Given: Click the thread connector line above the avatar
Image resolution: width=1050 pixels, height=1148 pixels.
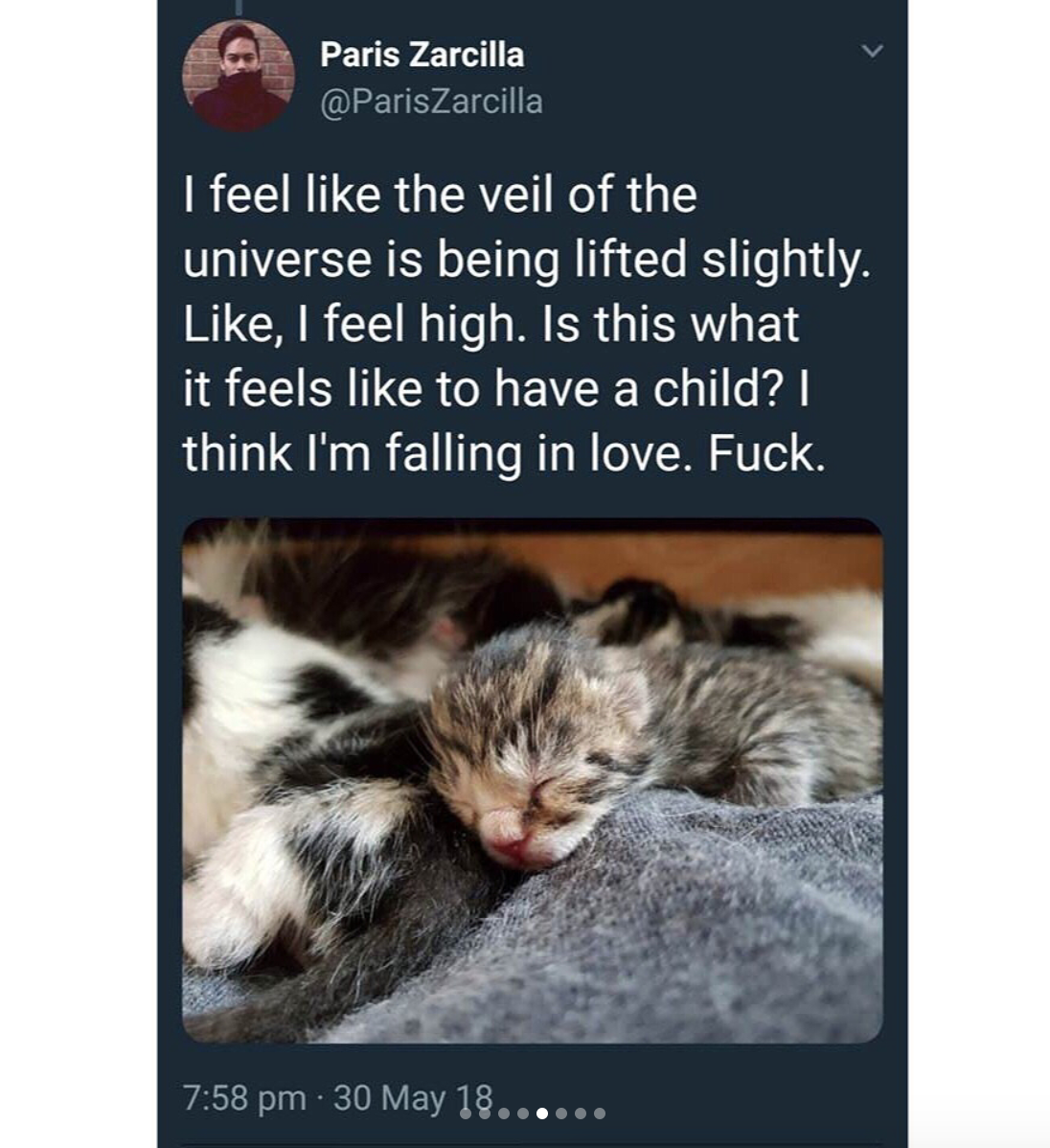Looking at the screenshot, I should point(239,7).
